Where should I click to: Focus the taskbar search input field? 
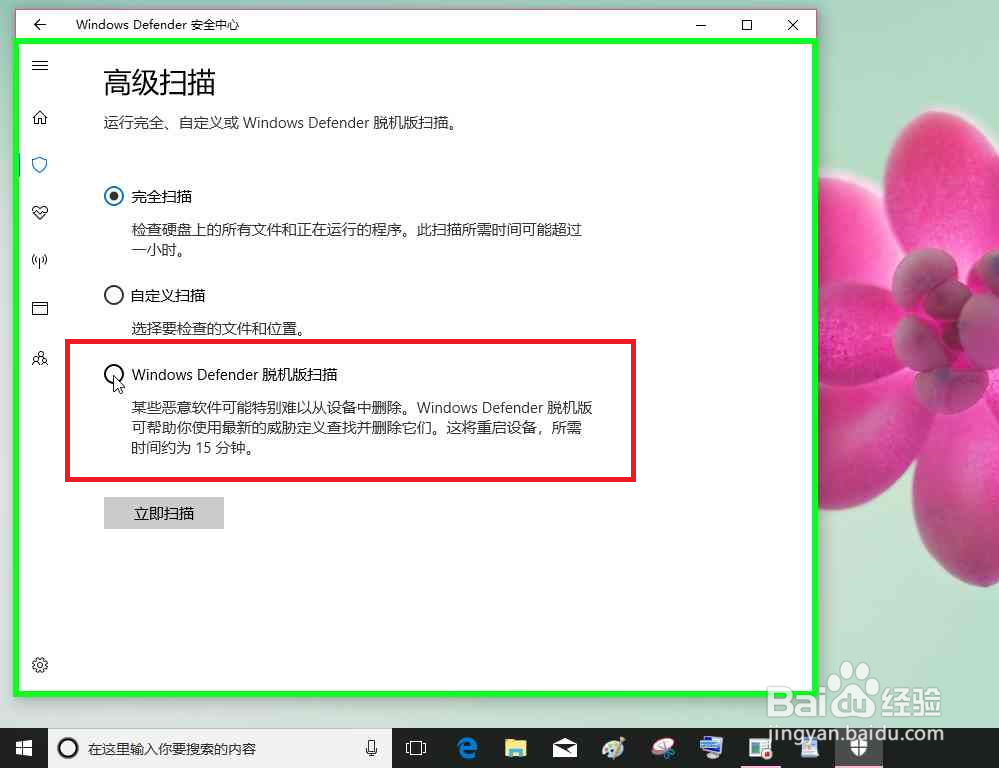click(x=220, y=748)
